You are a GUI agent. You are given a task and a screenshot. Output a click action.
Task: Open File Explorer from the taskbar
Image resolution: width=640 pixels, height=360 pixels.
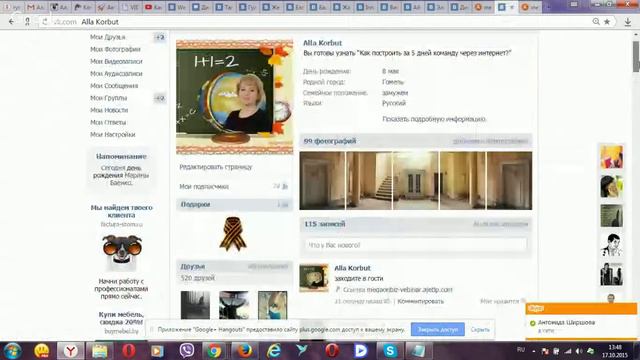(x=100, y=351)
